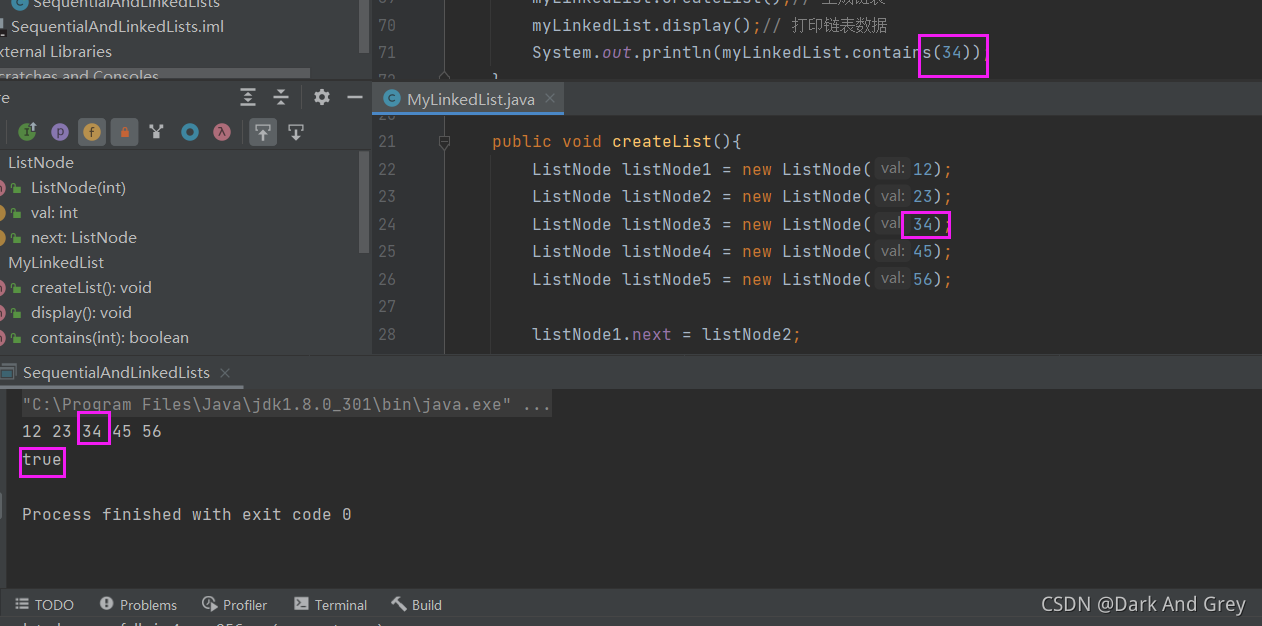Image resolution: width=1262 pixels, height=626 pixels.
Task: Hide the Structure tool window
Action: (354, 97)
